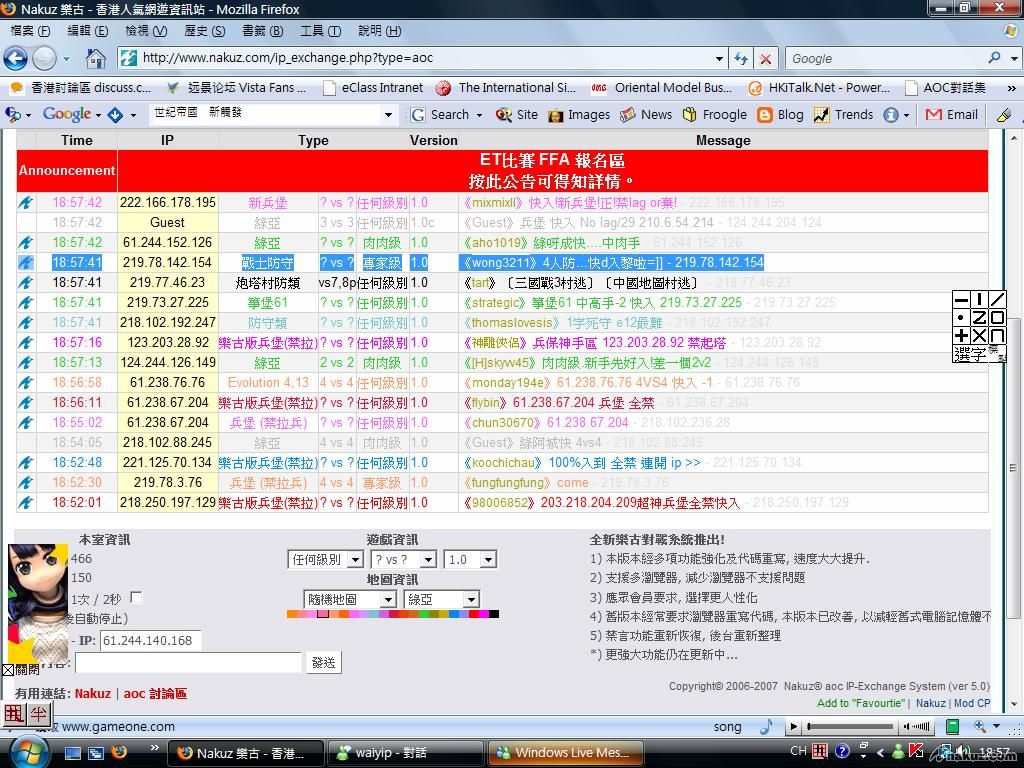Click the full-width IME toggle character button

point(14,714)
